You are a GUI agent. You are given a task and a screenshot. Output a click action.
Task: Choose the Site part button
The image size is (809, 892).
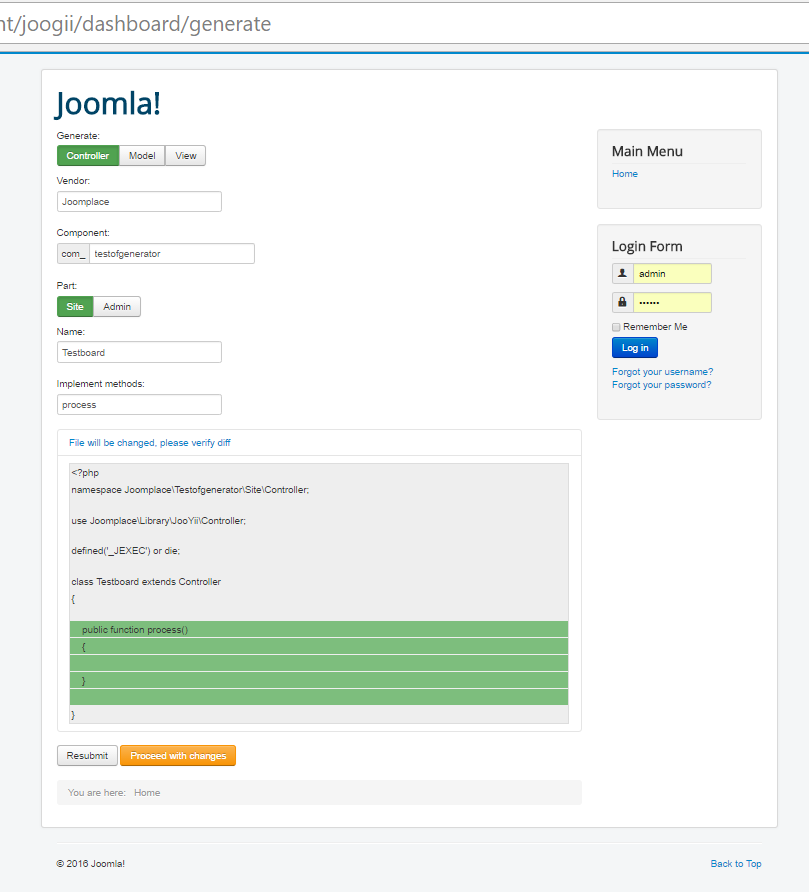[75, 307]
